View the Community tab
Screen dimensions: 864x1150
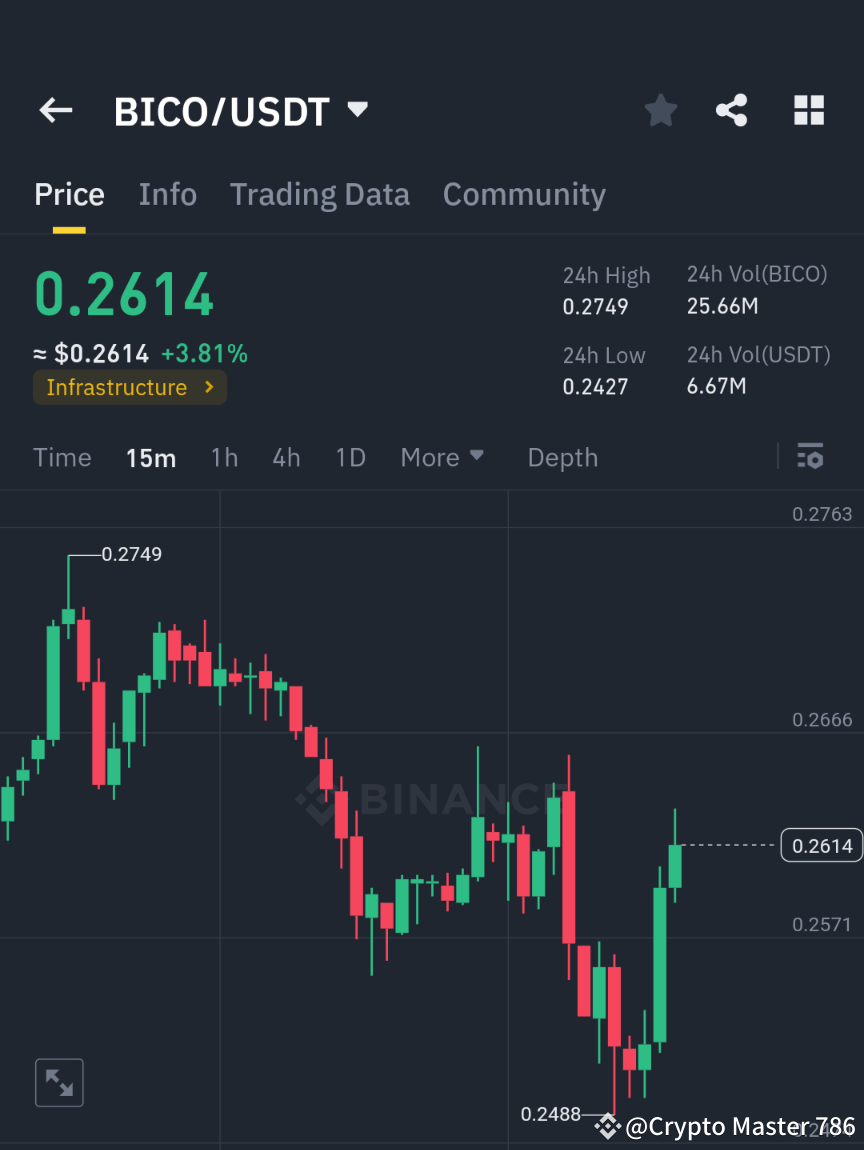coord(524,194)
